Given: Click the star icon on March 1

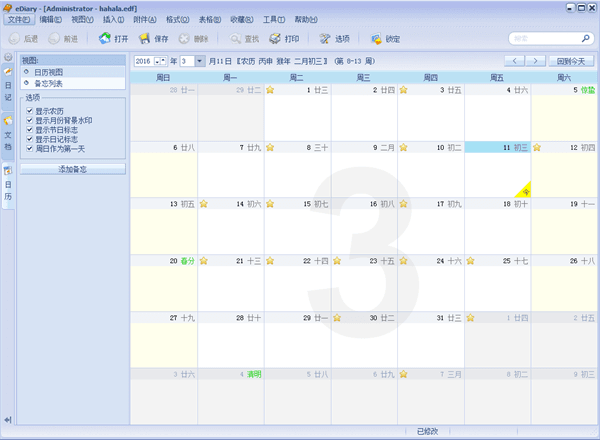Looking at the screenshot, I should click(x=270, y=90).
